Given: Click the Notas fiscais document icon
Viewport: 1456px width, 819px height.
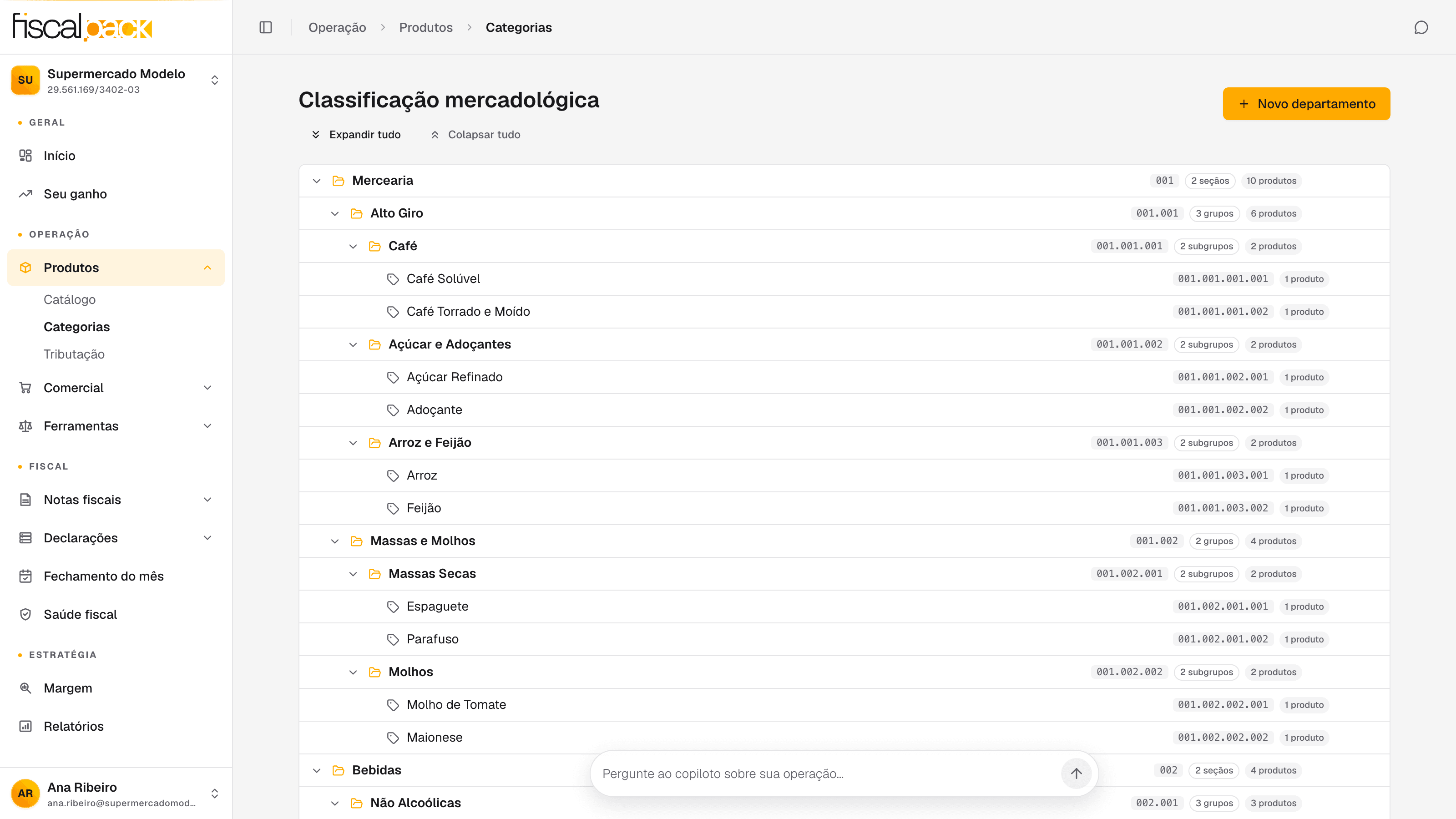Looking at the screenshot, I should [25, 500].
